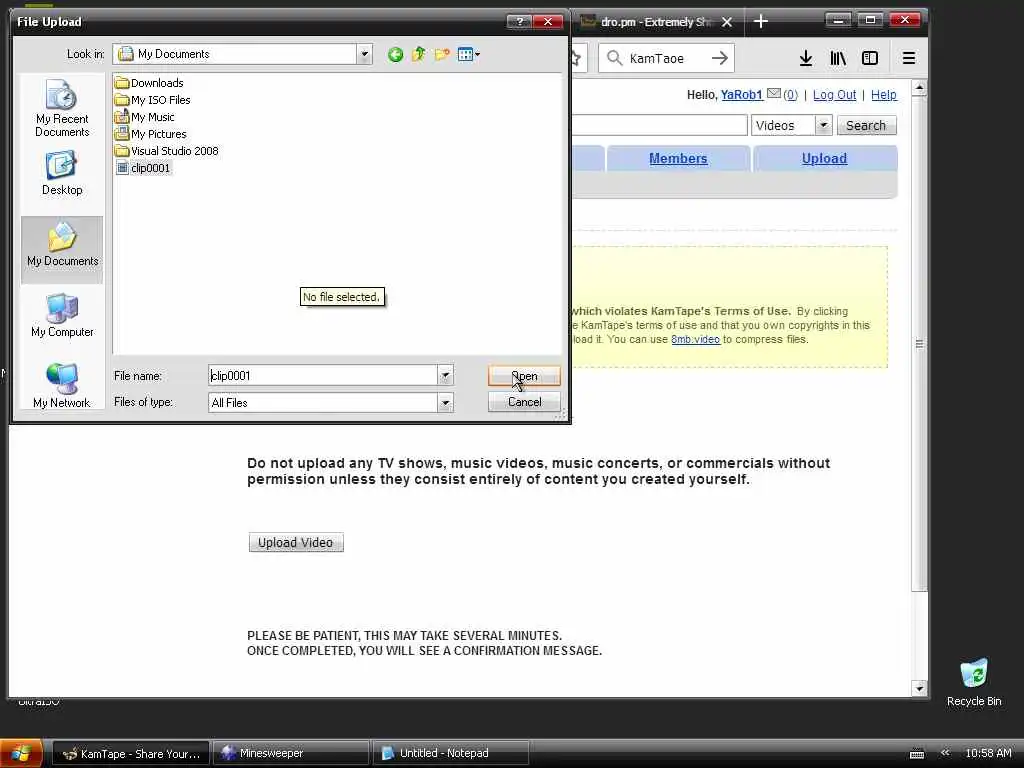Go up one folder level
1024x768 pixels.
419,55
